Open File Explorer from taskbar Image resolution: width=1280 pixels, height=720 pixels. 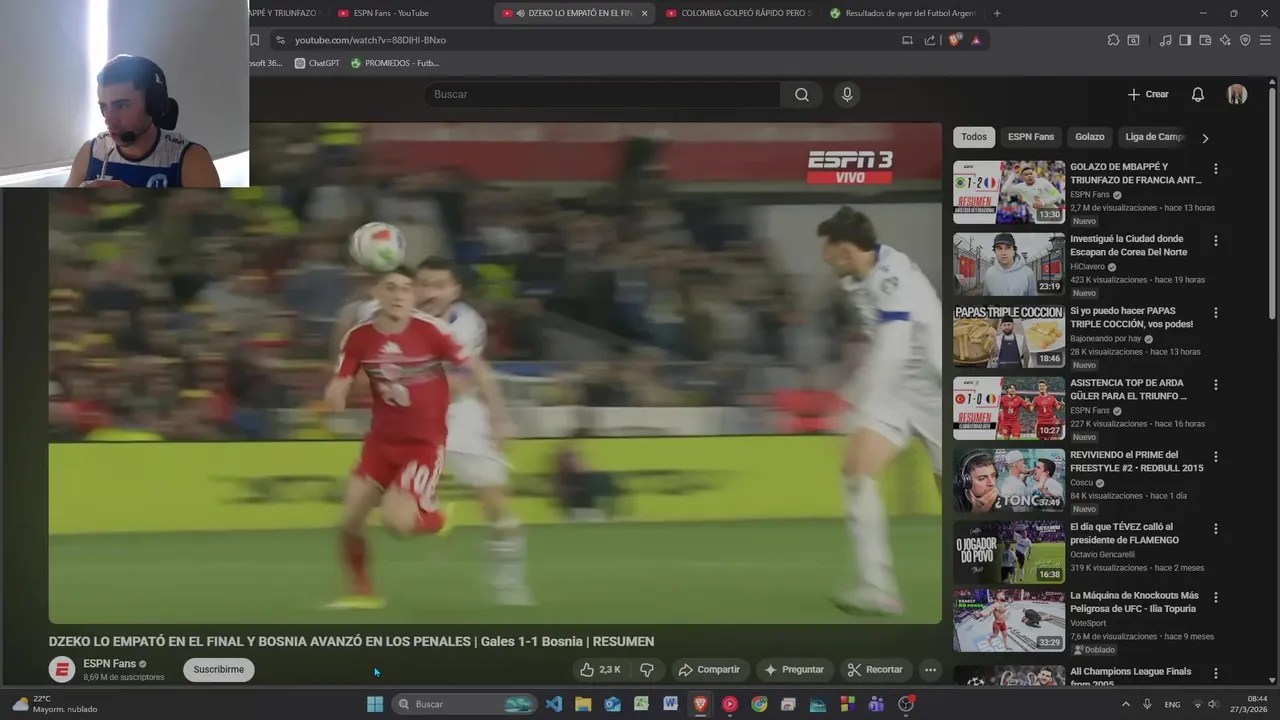[583, 704]
